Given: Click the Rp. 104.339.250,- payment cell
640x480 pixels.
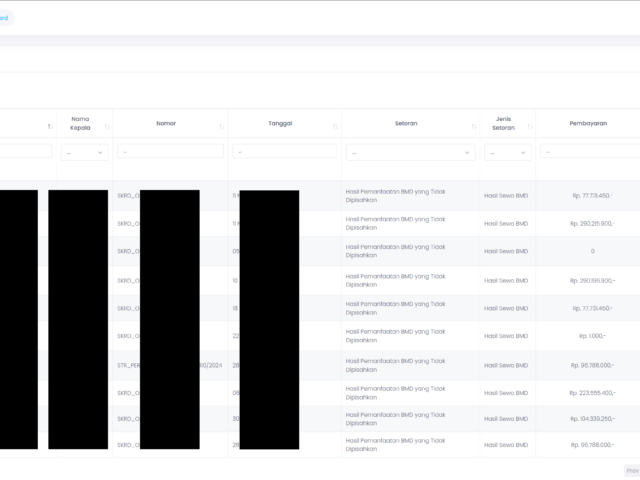Looking at the screenshot, I should click(x=592, y=419).
